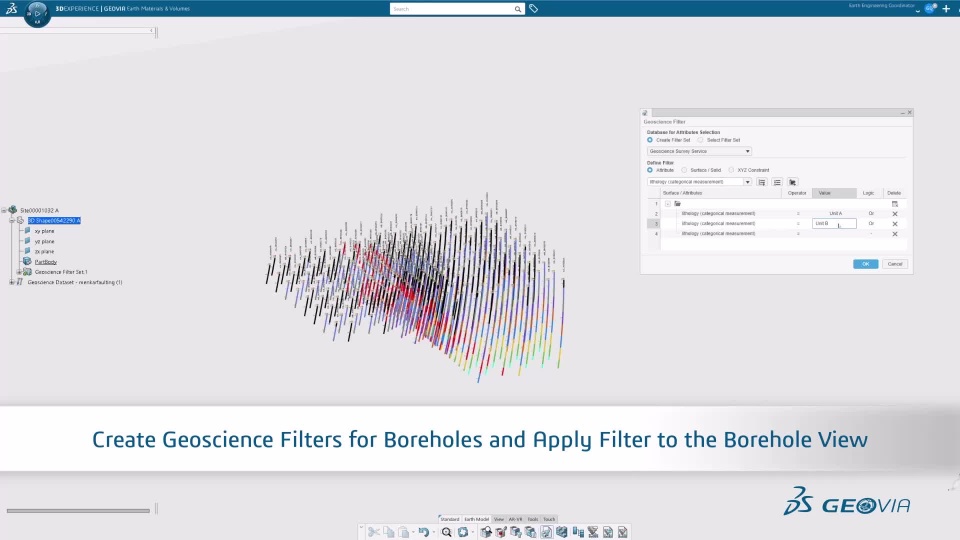
Task: Click the search magnifier icon in top bar
Action: tap(518, 9)
